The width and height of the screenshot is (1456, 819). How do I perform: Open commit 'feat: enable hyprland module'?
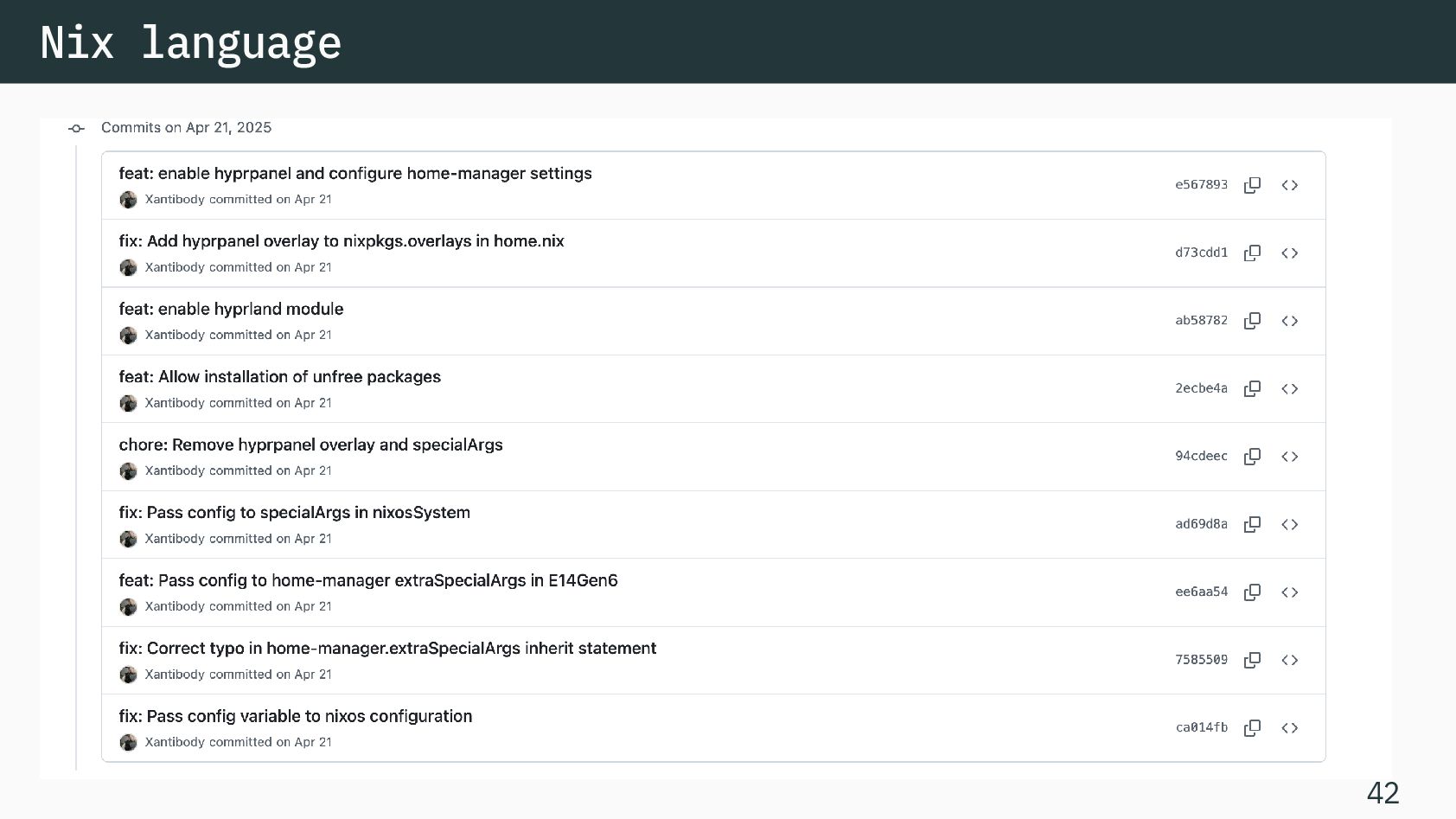coord(231,309)
